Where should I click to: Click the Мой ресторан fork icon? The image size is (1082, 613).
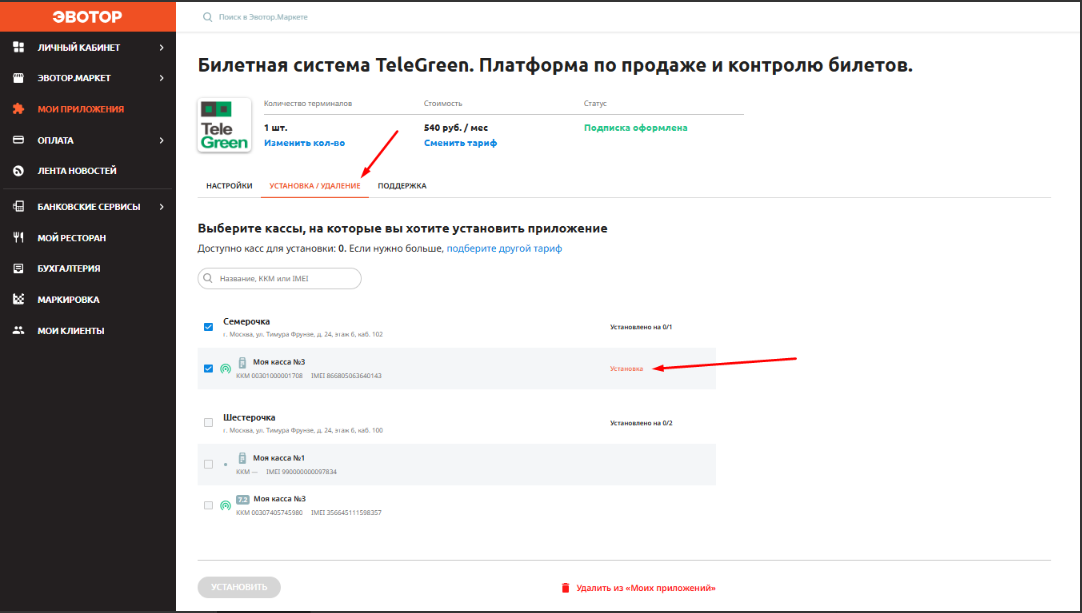[19, 237]
